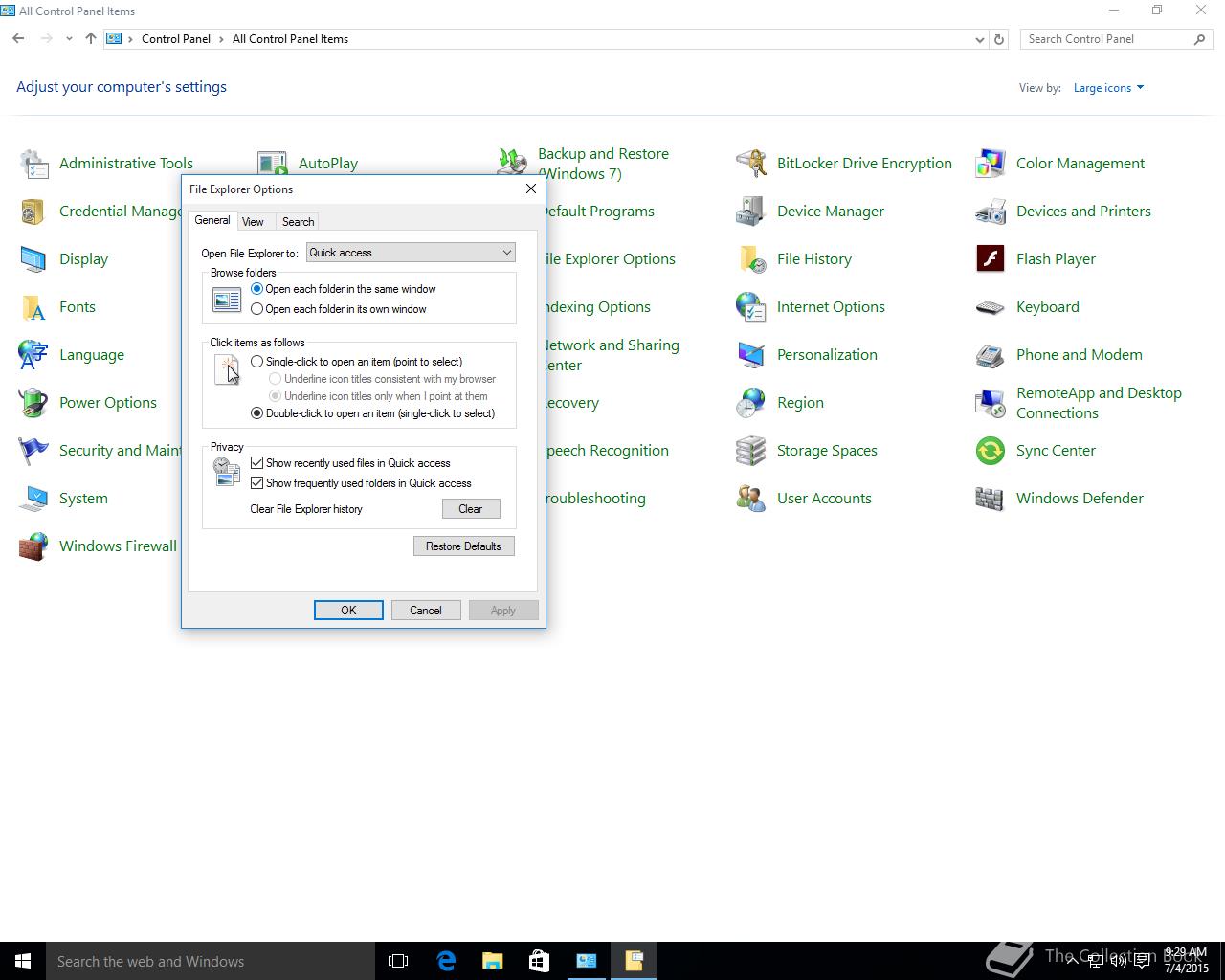Open Device Manager icon

751,212
